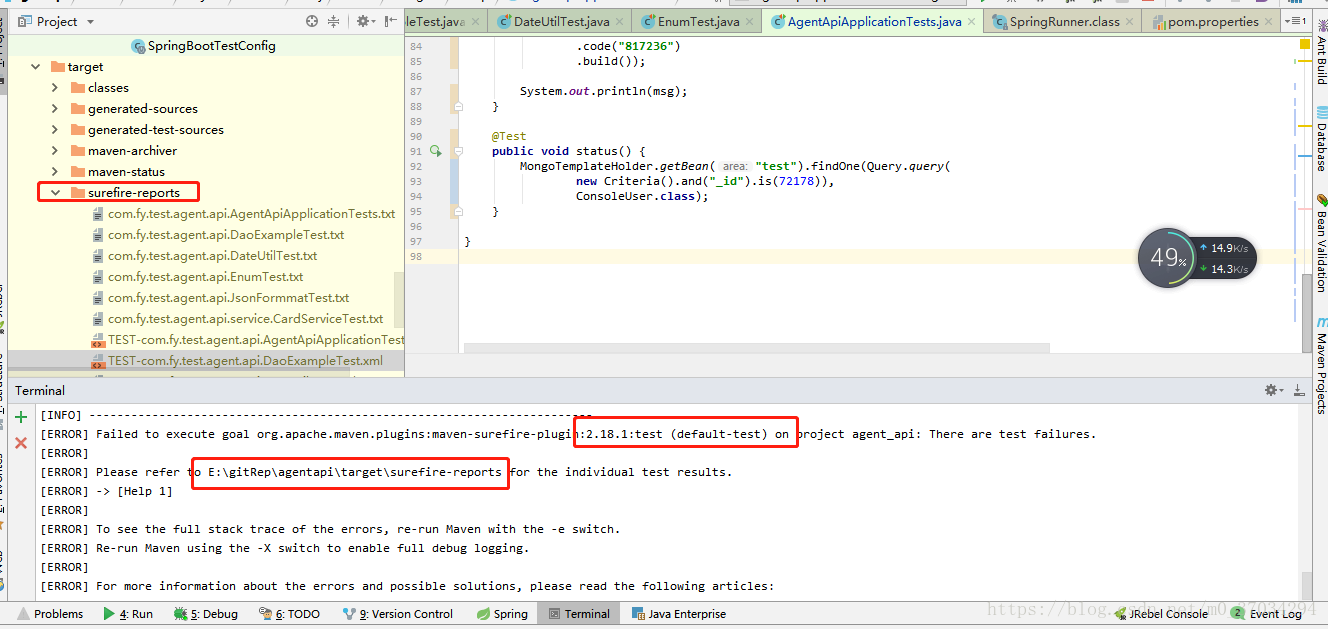Open the Project view selector dropdown
The height and width of the screenshot is (629, 1328).
(56, 21)
